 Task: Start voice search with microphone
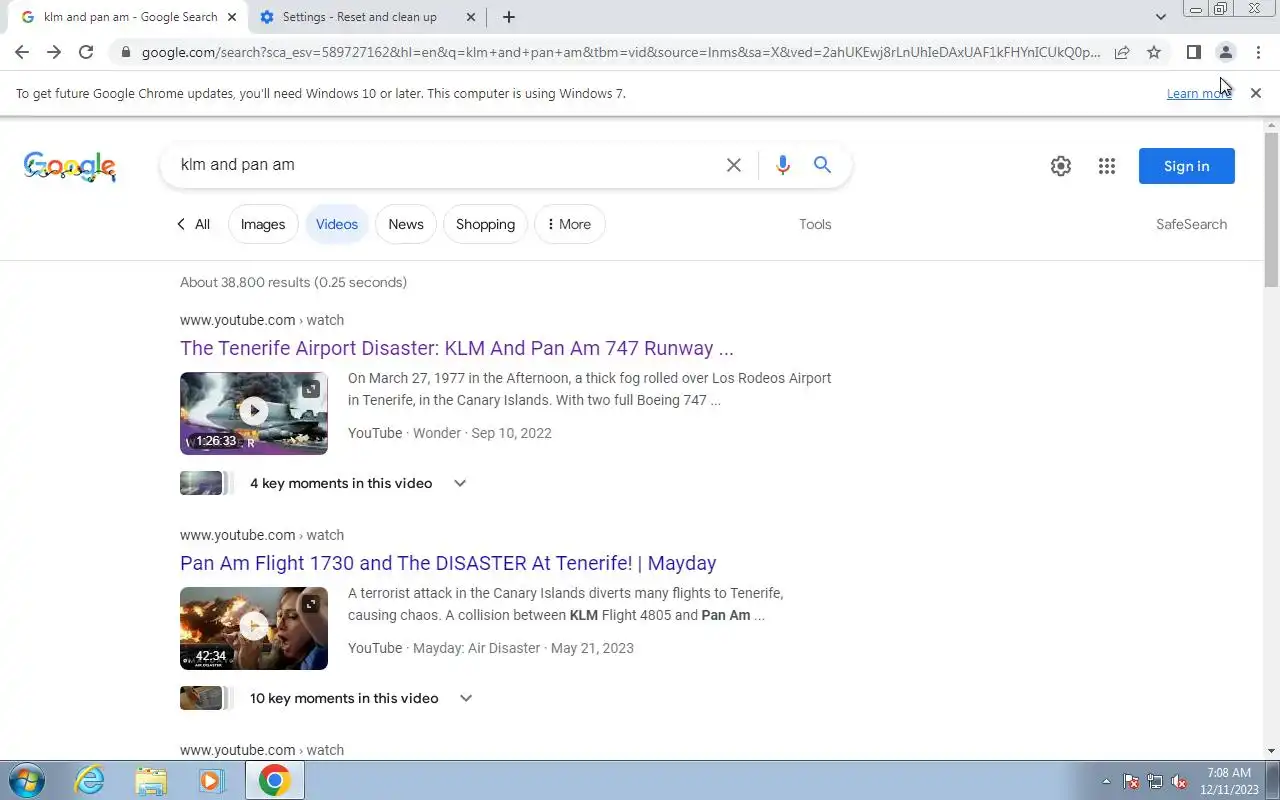point(783,165)
